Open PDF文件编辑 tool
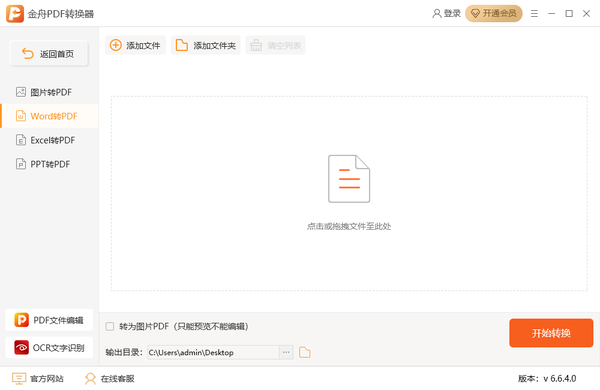 pyautogui.click(x=49, y=320)
